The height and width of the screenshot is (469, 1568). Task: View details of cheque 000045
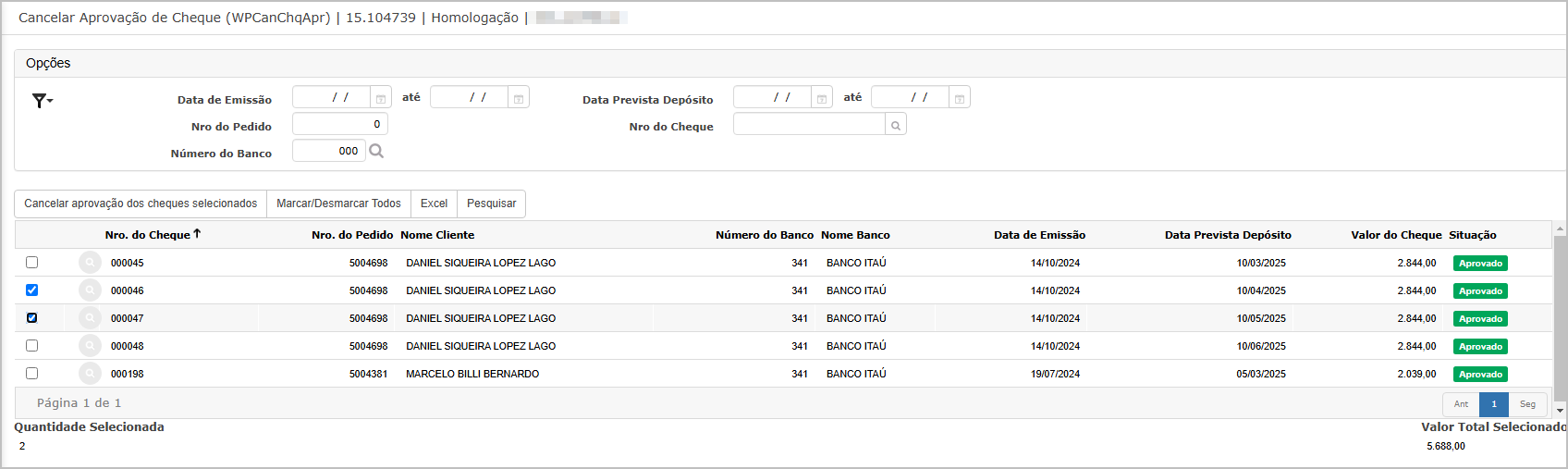coord(90,263)
